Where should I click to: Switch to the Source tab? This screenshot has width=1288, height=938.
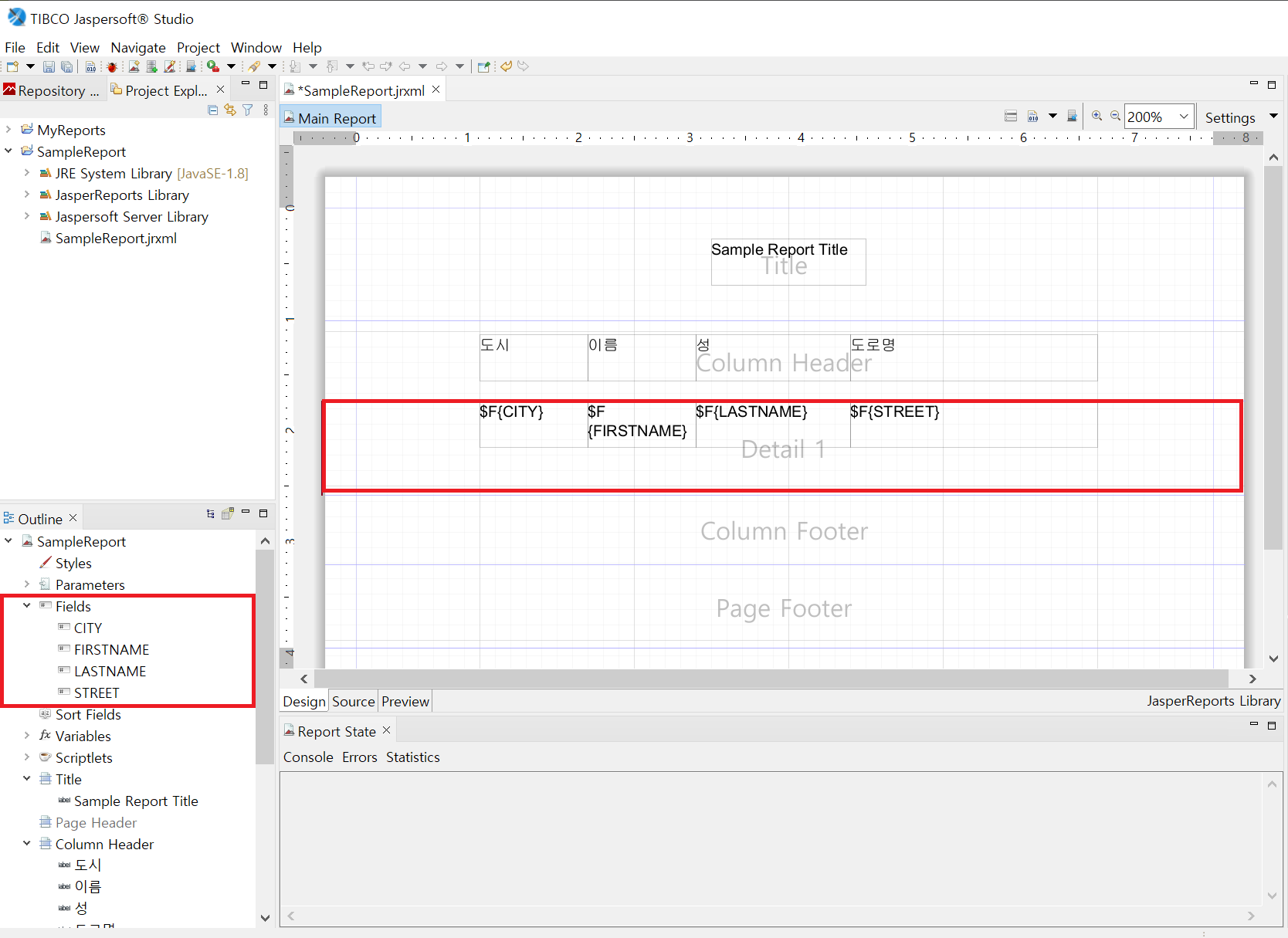354,701
